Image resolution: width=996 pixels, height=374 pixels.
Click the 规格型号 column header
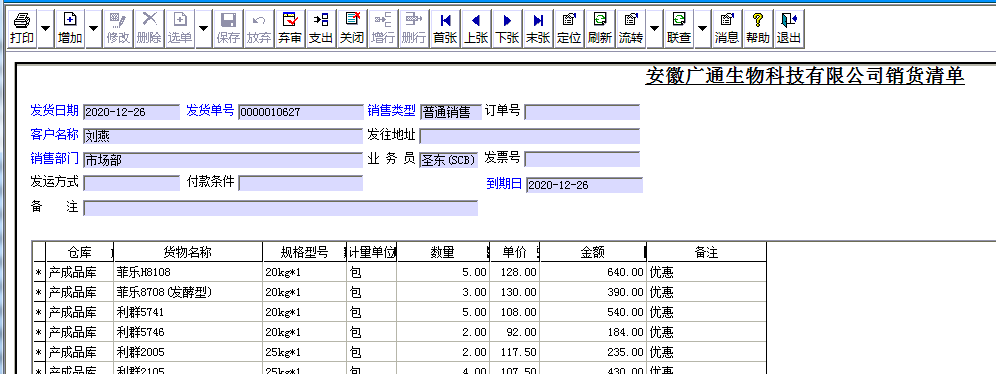pyautogui.click(x=305, y=252)
